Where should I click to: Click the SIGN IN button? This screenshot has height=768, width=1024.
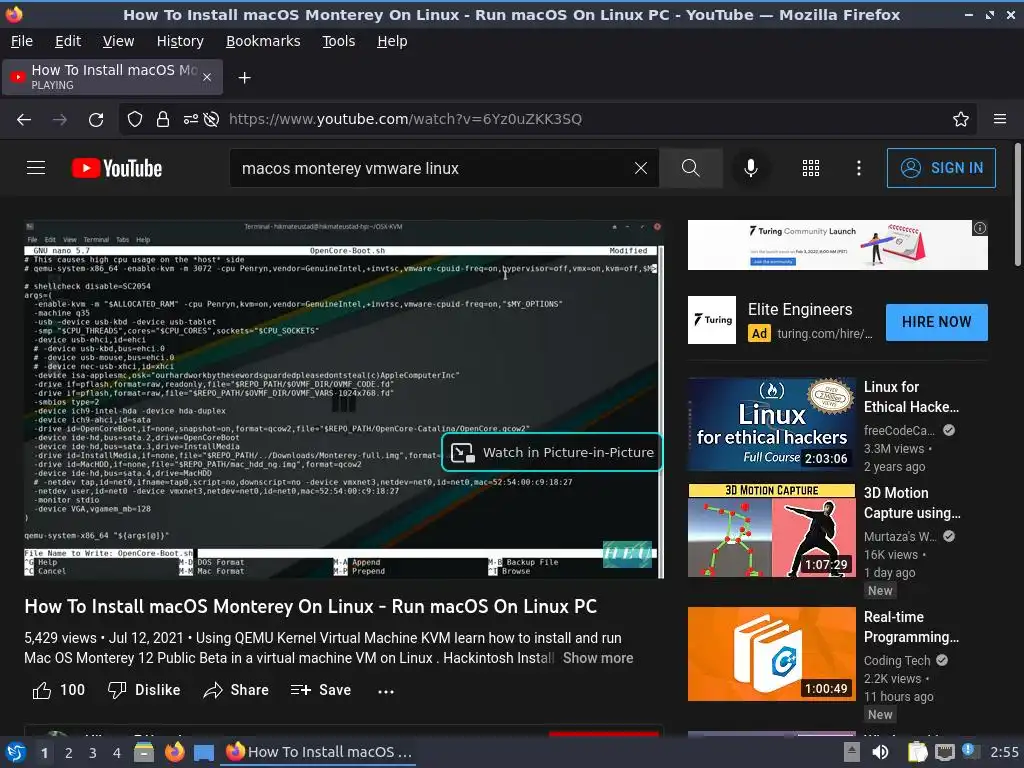(x=941, y=168)
